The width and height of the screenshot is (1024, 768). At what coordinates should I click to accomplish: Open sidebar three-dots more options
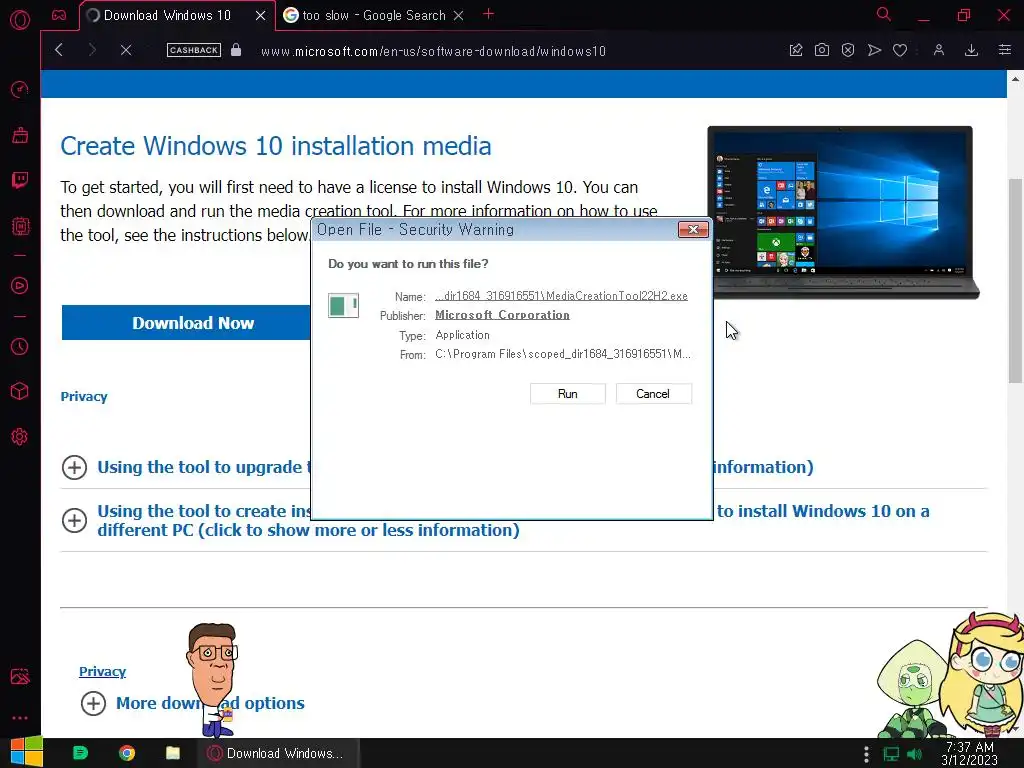point(20,718)
